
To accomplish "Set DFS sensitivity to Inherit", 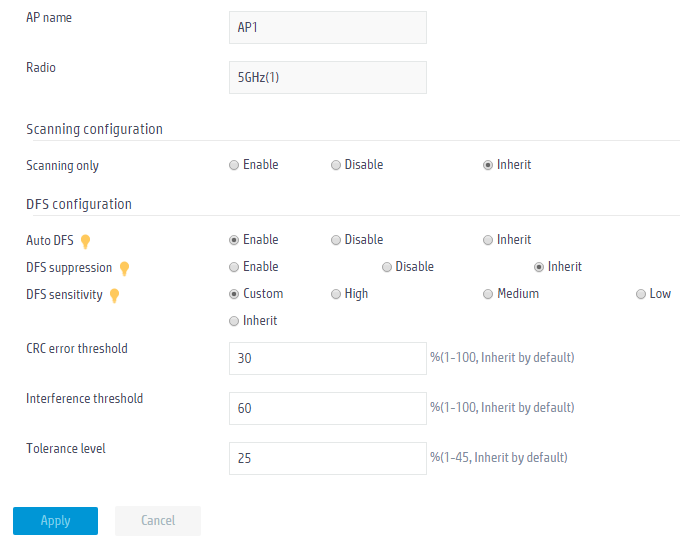I will click(x=234, y=321).
